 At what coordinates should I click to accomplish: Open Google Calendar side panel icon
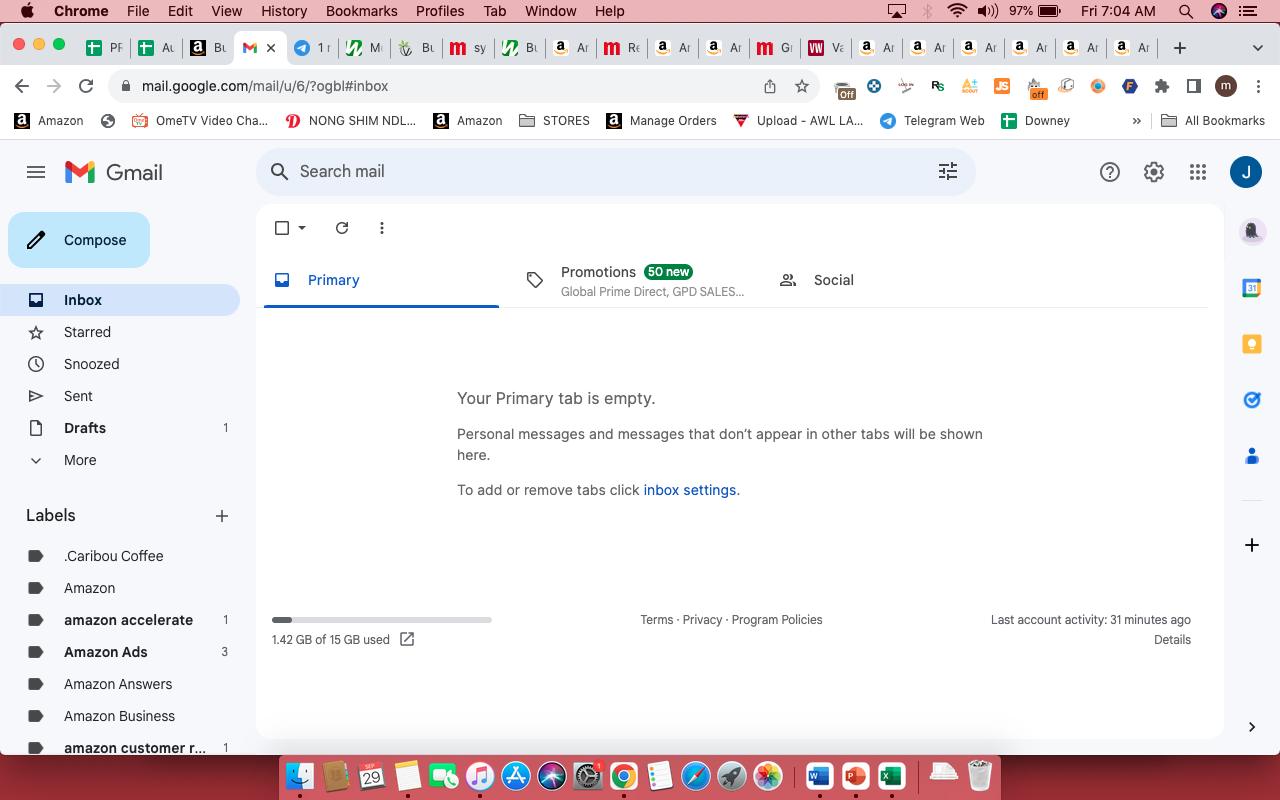coord(1251,288)
